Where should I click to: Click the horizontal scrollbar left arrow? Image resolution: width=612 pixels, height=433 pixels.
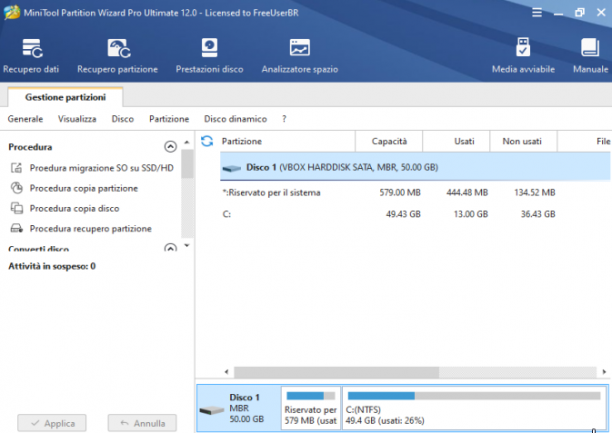[x=226, y=372]
